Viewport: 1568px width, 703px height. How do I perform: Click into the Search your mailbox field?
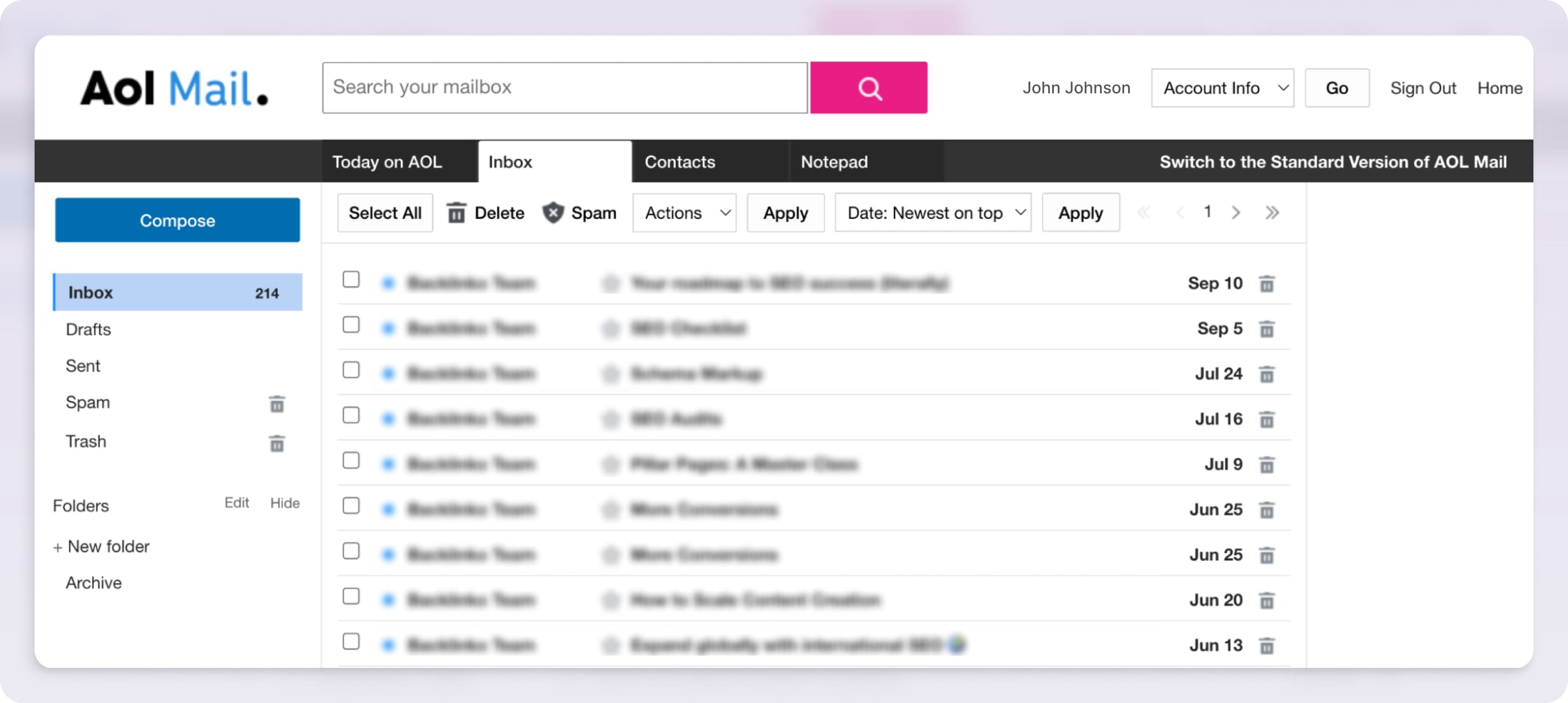tap(564, 88)
